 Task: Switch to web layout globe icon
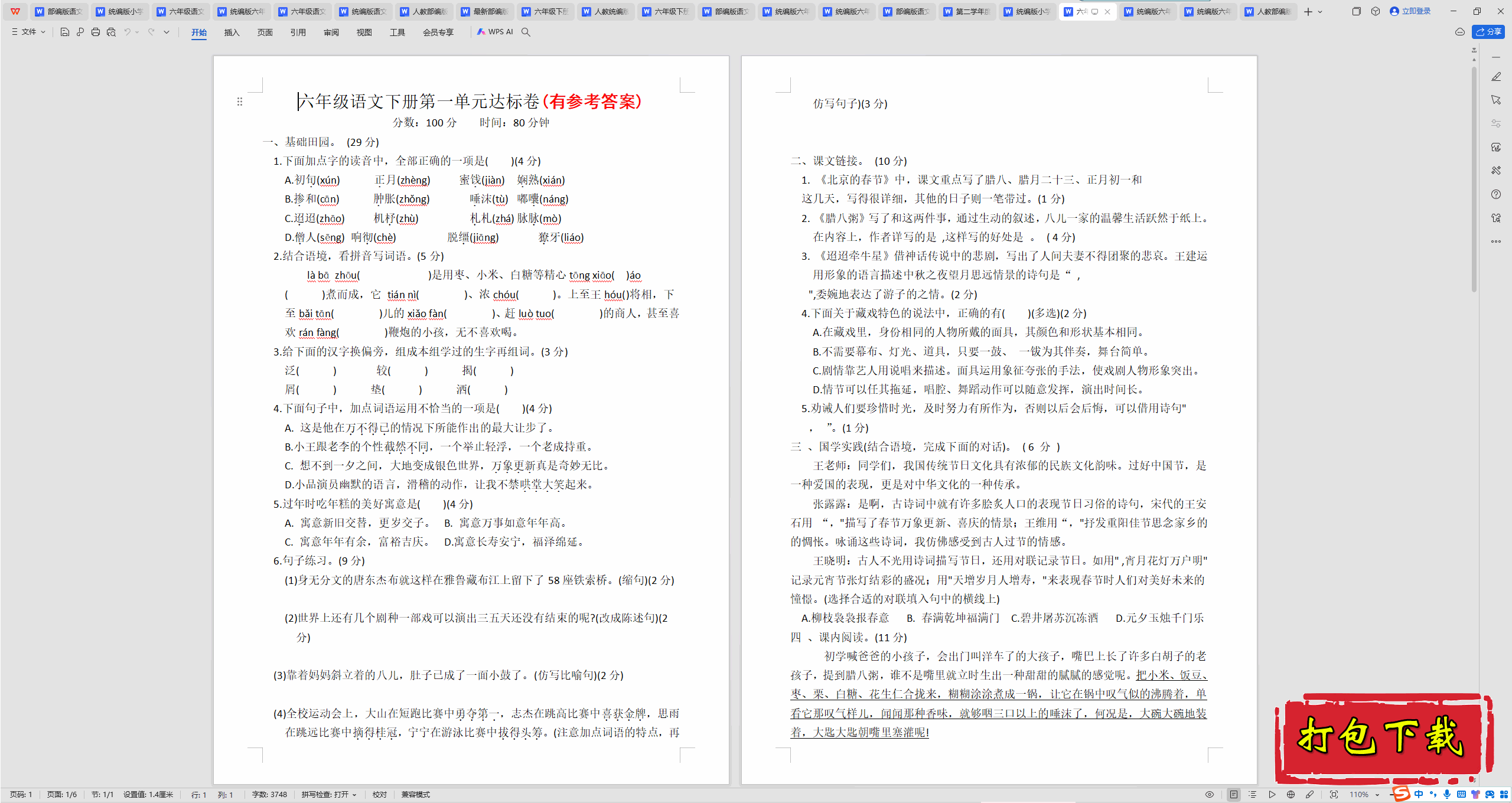[x=1291, y=795]
